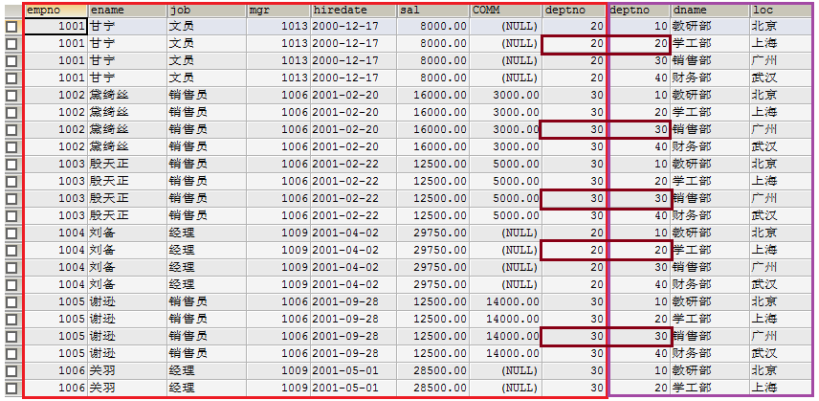Select the COMM column header
Image resolution: width=819 pixels, height=401 pixels.
pos(506,10)
